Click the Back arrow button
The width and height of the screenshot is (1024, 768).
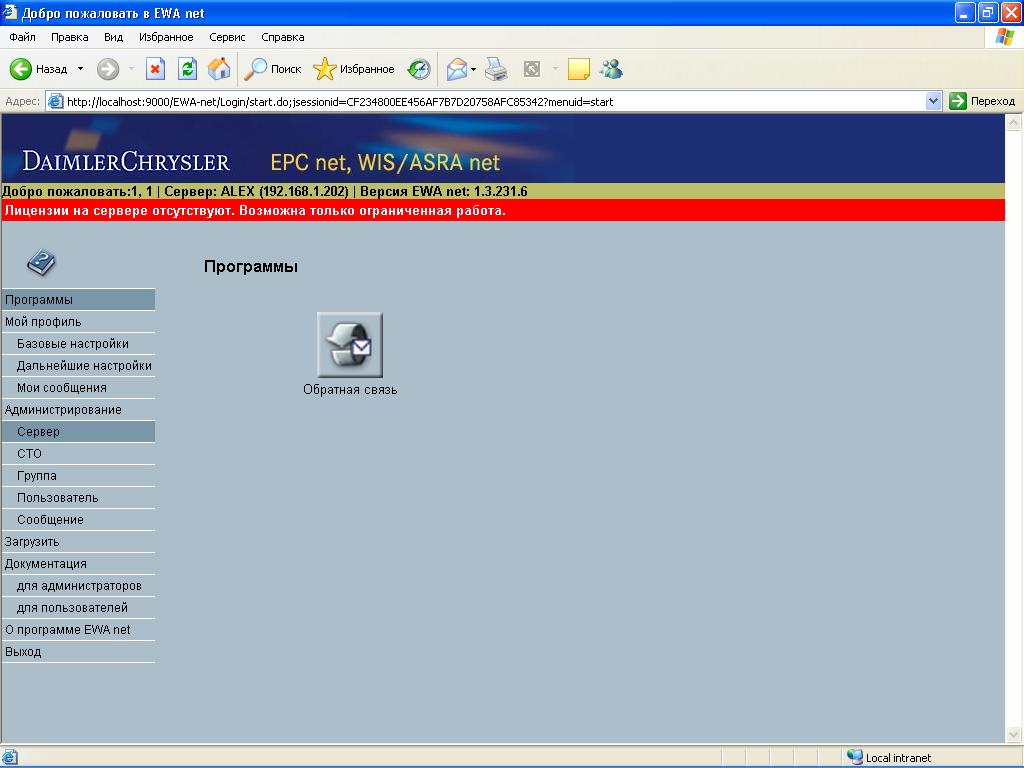point(21,69)
